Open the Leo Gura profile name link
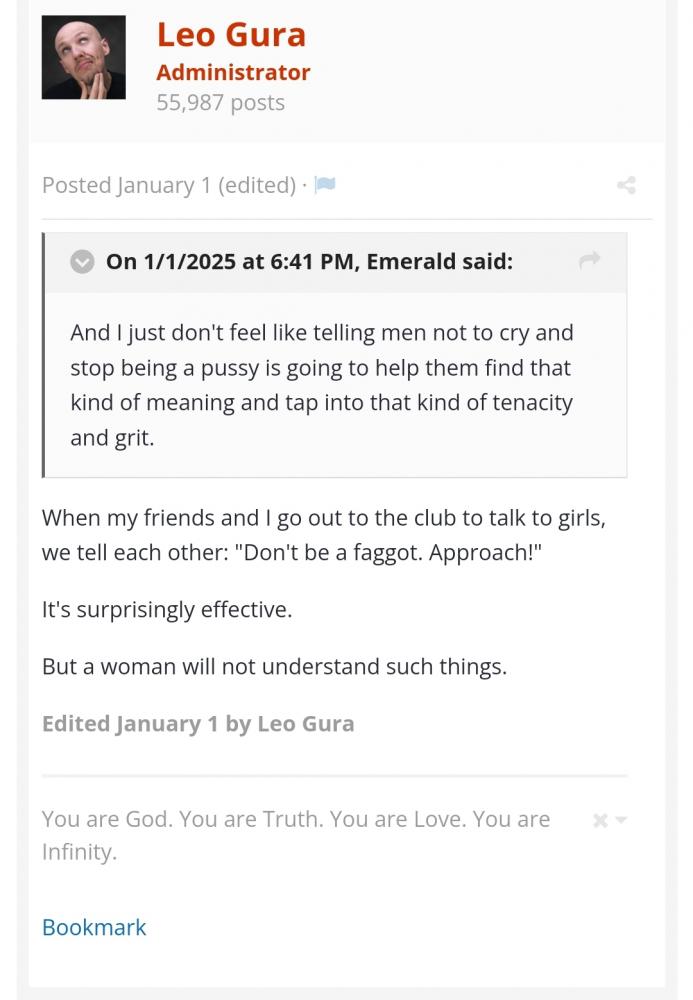Image resolution: width=693 pixels, height=1000 pixels. coord(231,35)
